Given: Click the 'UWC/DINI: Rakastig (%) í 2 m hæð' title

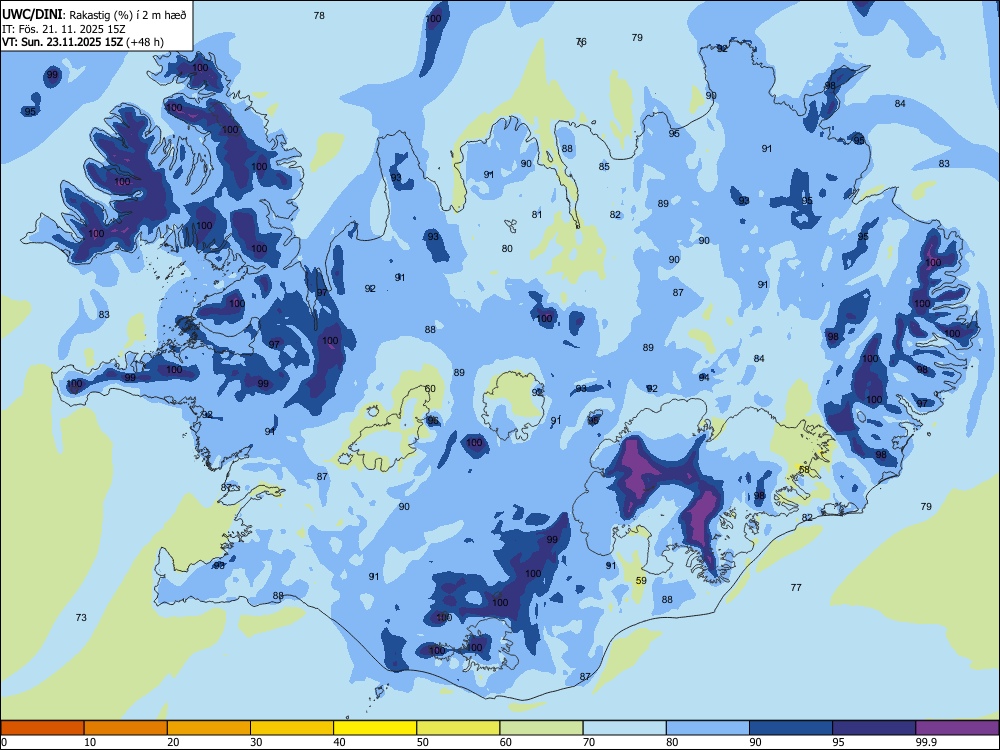Looking at the screenshot, I should [x=94, y=15].
